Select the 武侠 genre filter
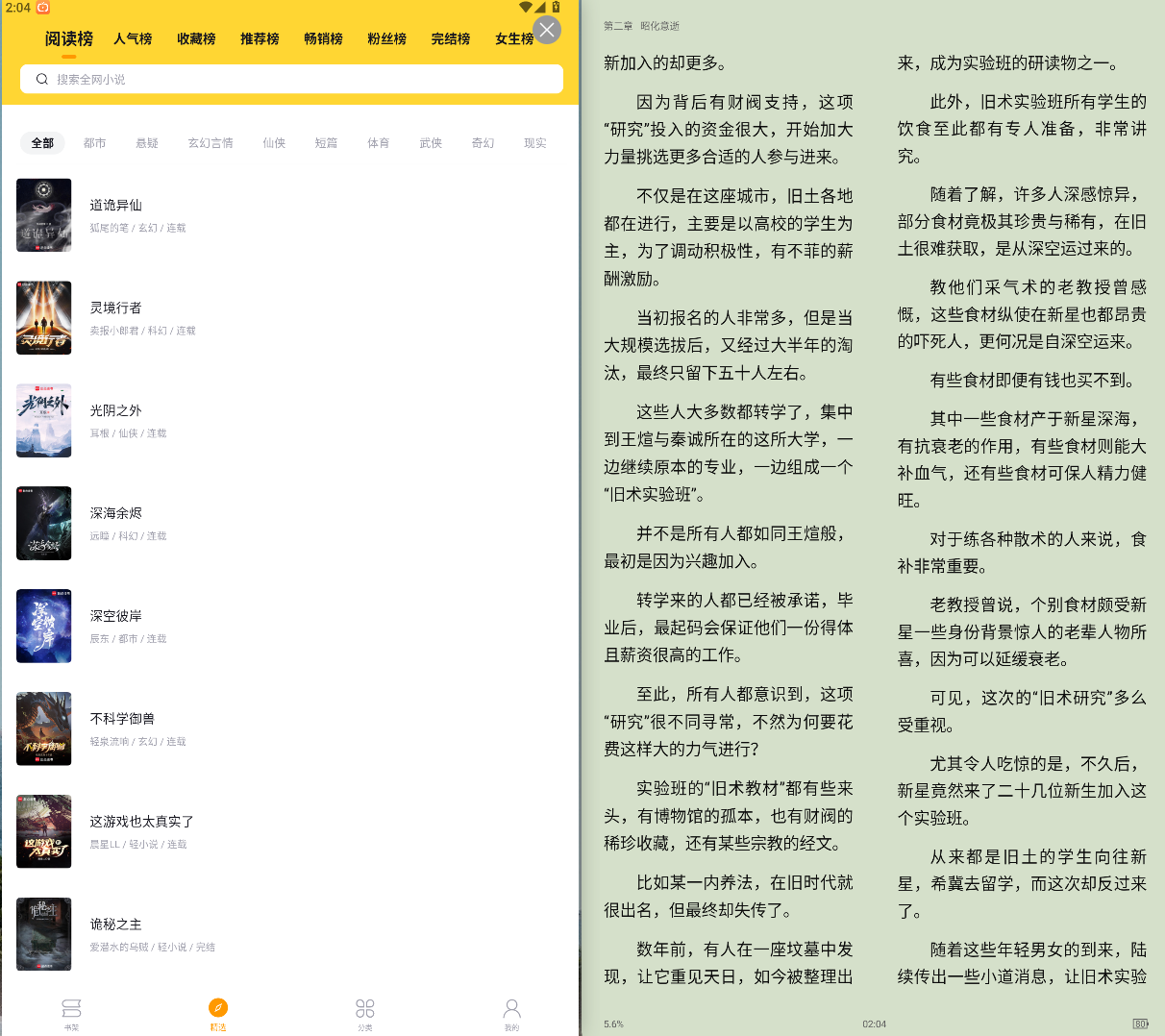Viewport: 1165px width, 1036px height. [431, 143]
